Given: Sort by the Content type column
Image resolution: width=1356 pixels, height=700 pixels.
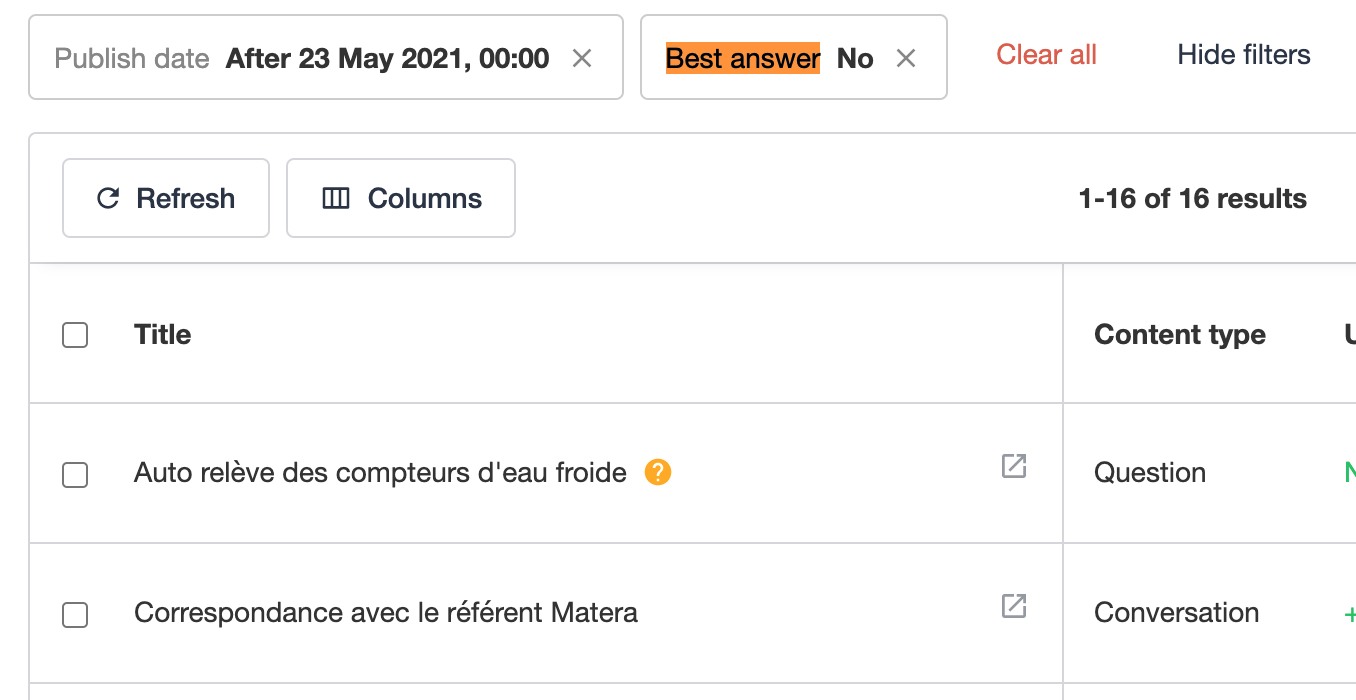Looking at the screenshot, I should click(x=1180, y=334).
